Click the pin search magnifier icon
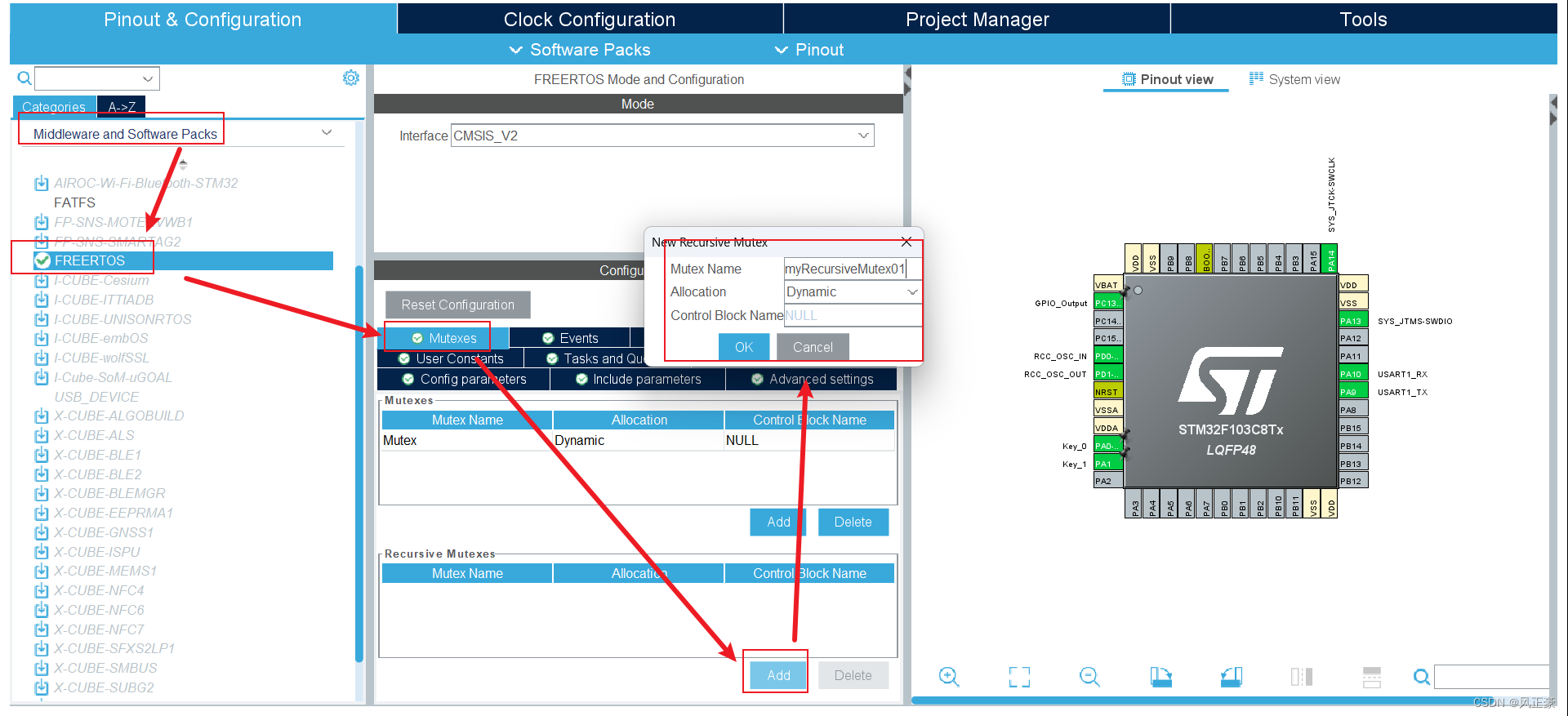This screenshot has width=1568, height=716. pyautogui.click(x=1422, y=677)
